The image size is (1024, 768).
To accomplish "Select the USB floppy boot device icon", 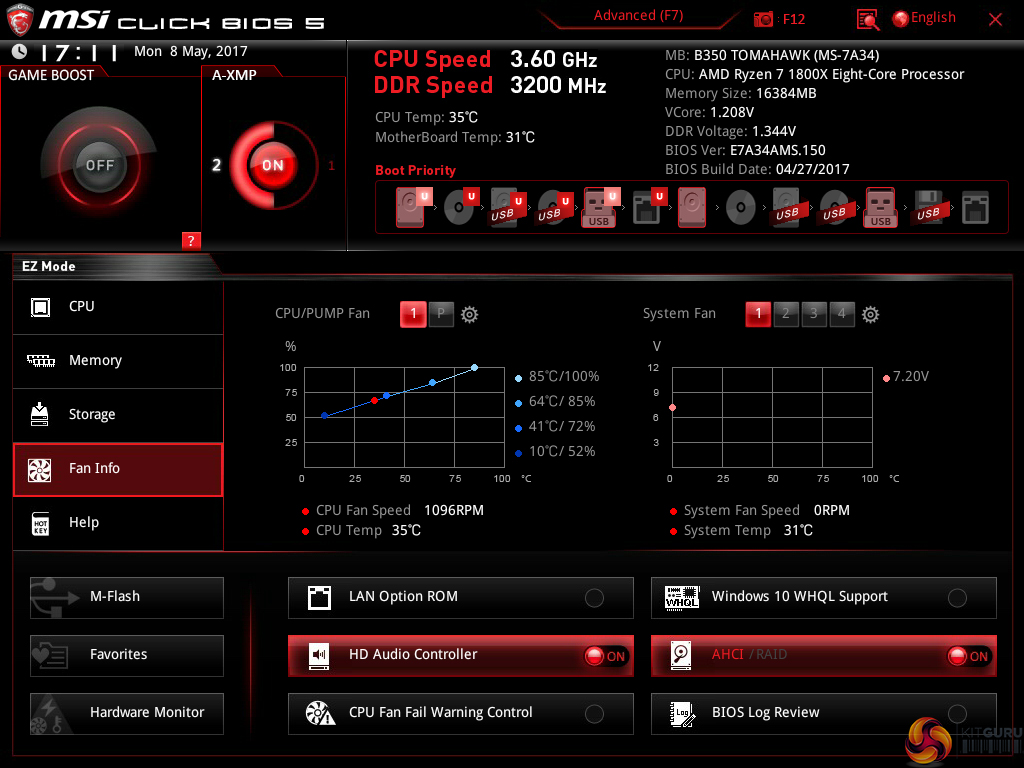I will click(x=928, y=207).
